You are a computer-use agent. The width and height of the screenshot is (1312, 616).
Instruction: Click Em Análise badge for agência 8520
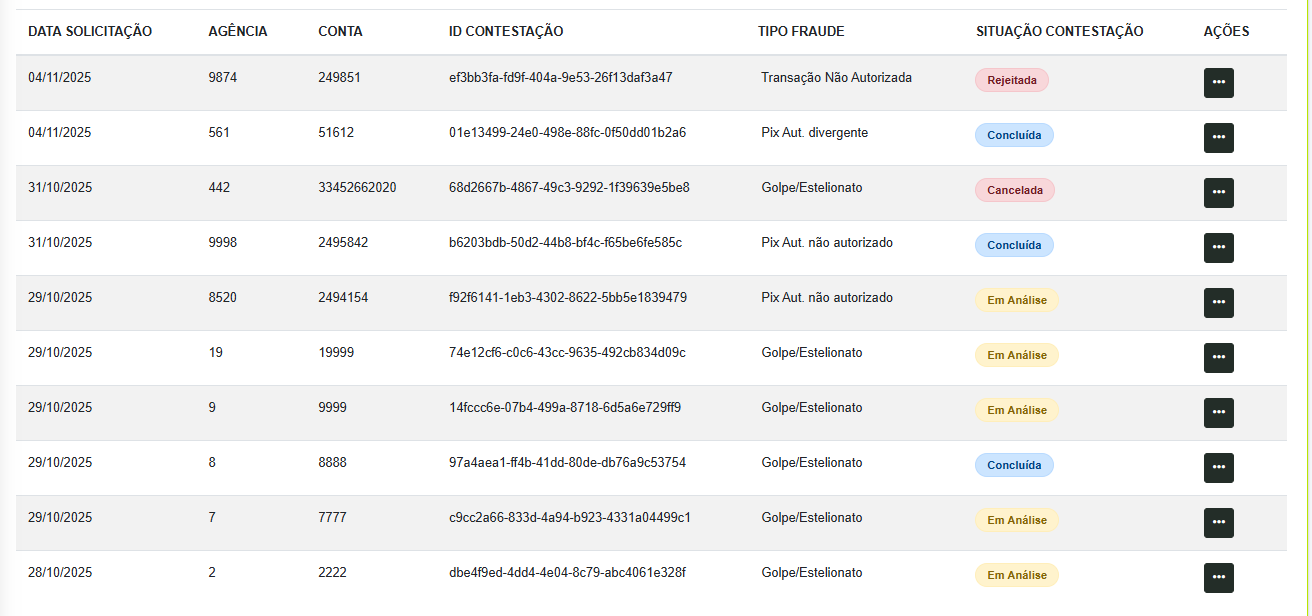point(1016,300)
